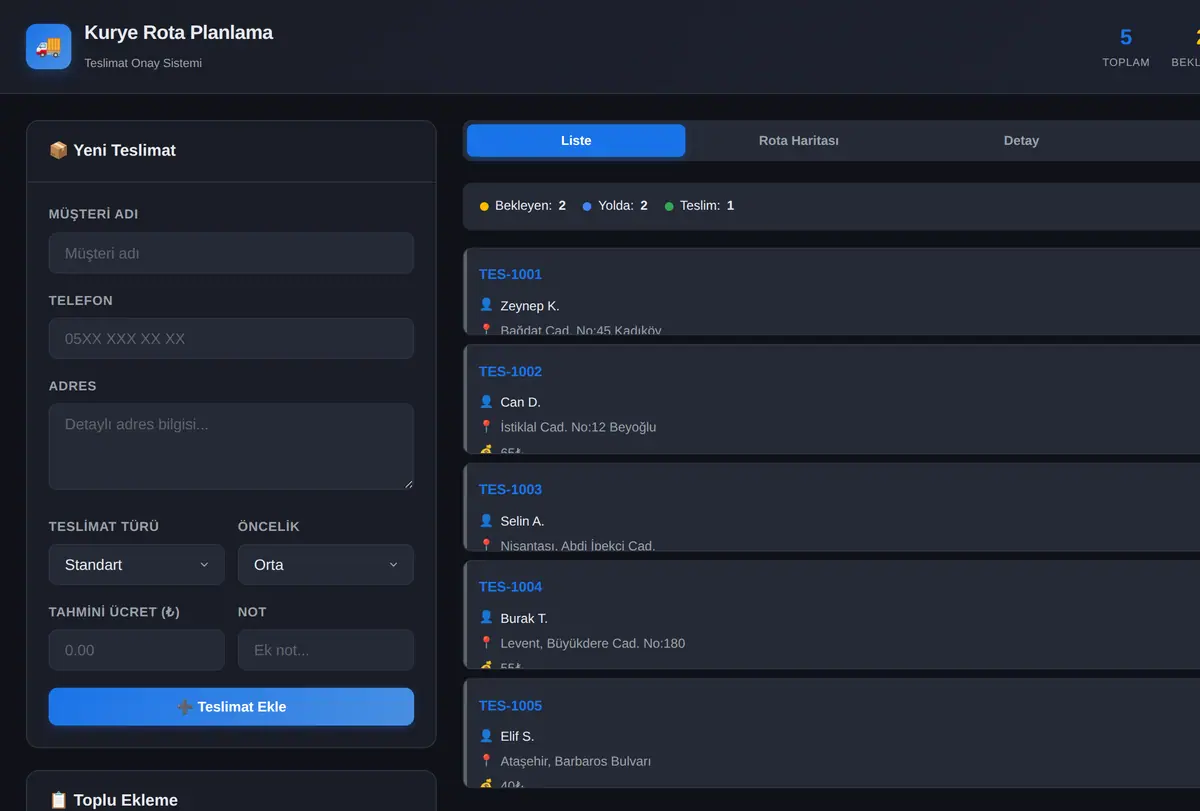Select delivery ID TES-1005
The image size is (1200, 811).
(x=510, y=706)
